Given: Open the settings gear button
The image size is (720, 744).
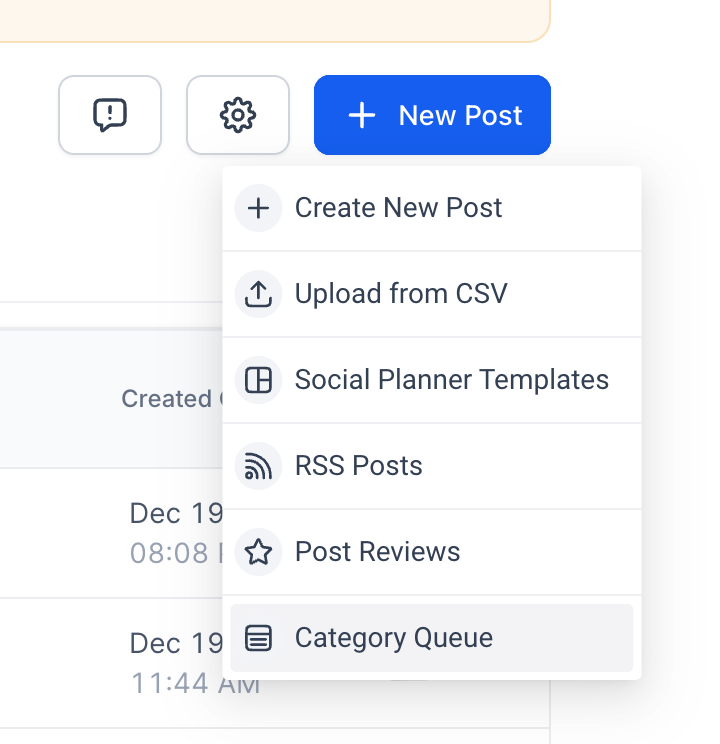Looking at the screenshot, I should 238,115.
